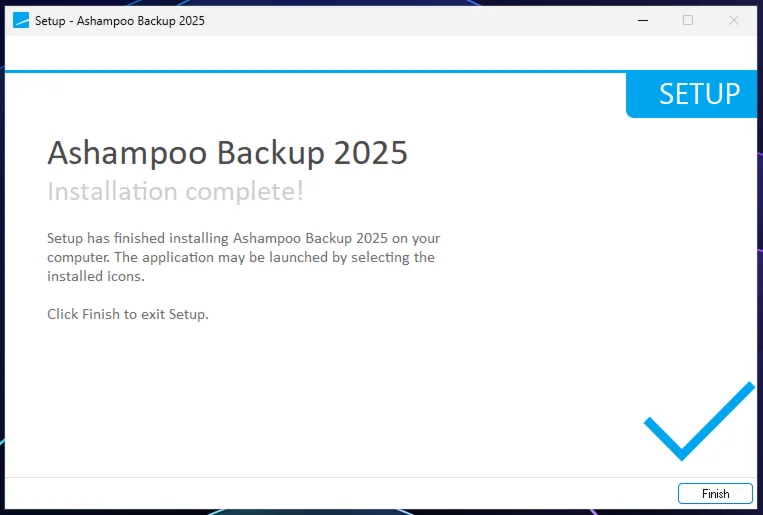Click the 'Ashampoo Backup 2025' heading
Screen dimensions: 763x515
(x=227, y=153)
